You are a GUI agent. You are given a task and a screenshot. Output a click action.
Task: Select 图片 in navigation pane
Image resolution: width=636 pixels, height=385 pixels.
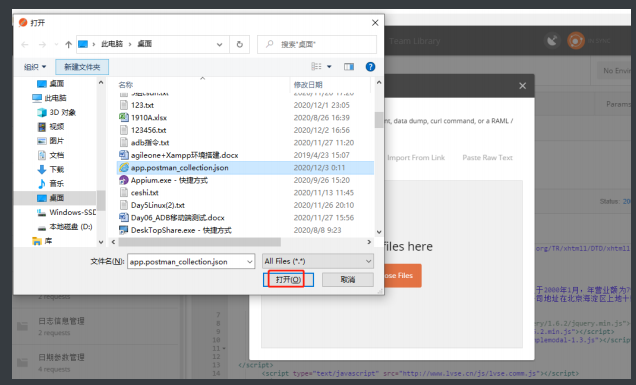51,141
